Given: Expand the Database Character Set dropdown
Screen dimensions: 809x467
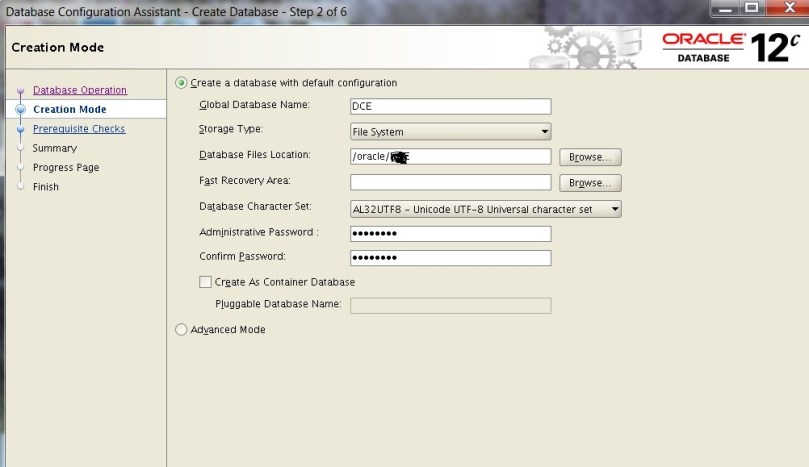Looking at the screenshot, I should (x=485, y=209).
